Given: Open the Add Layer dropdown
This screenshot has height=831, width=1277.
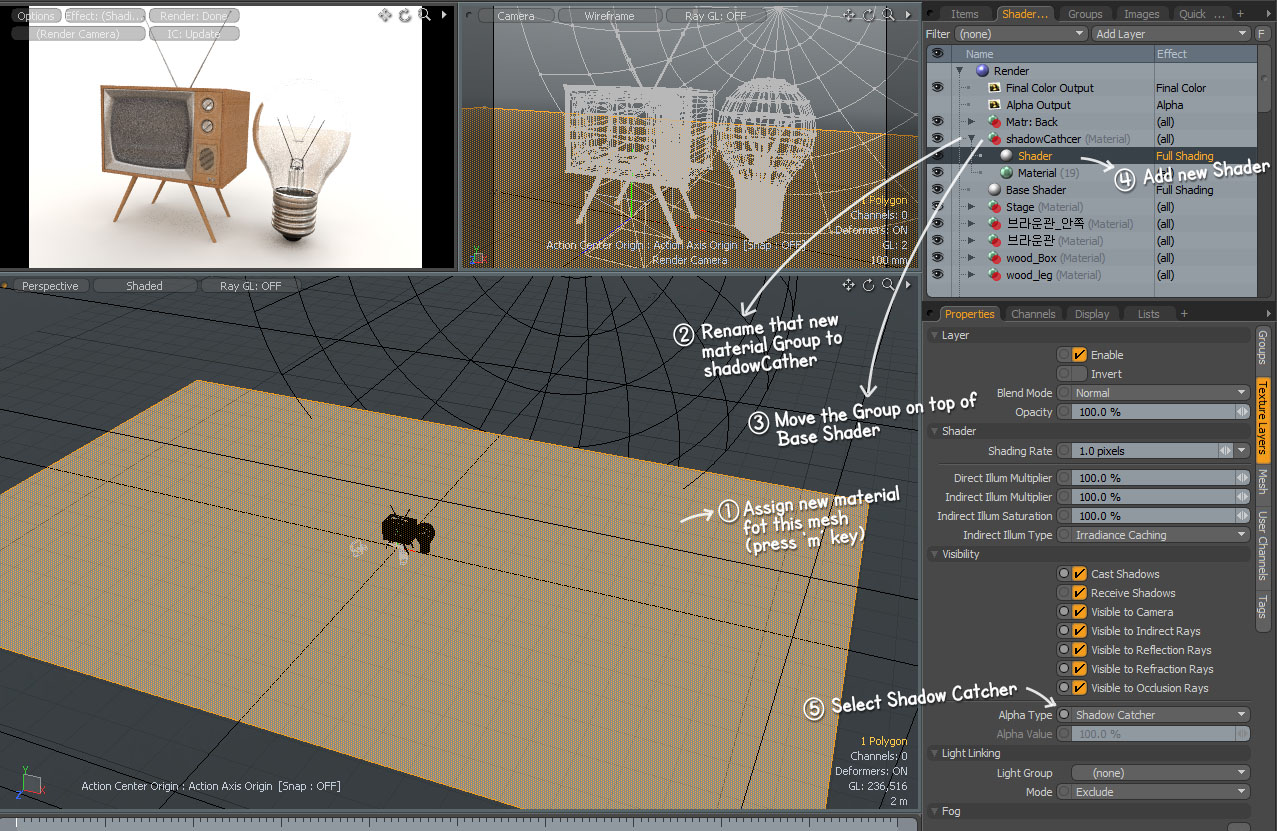Looking at the screenshot, I should (1170, 34).
